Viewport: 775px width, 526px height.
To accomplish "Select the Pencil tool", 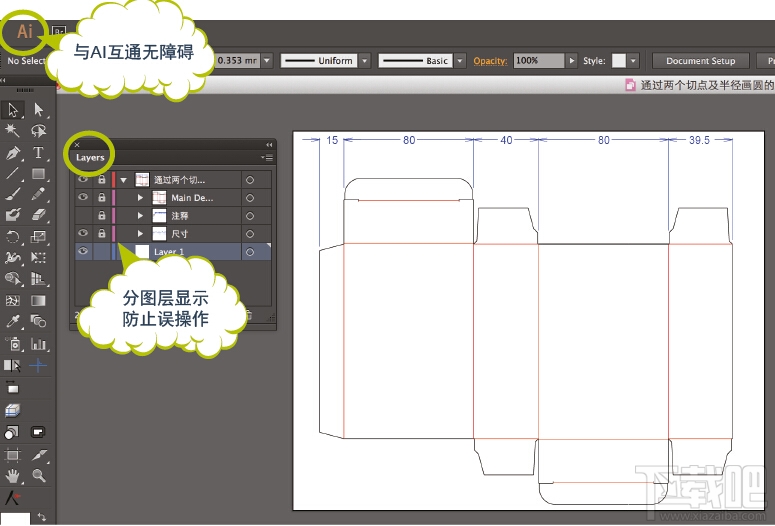I will tap(38, 194).
